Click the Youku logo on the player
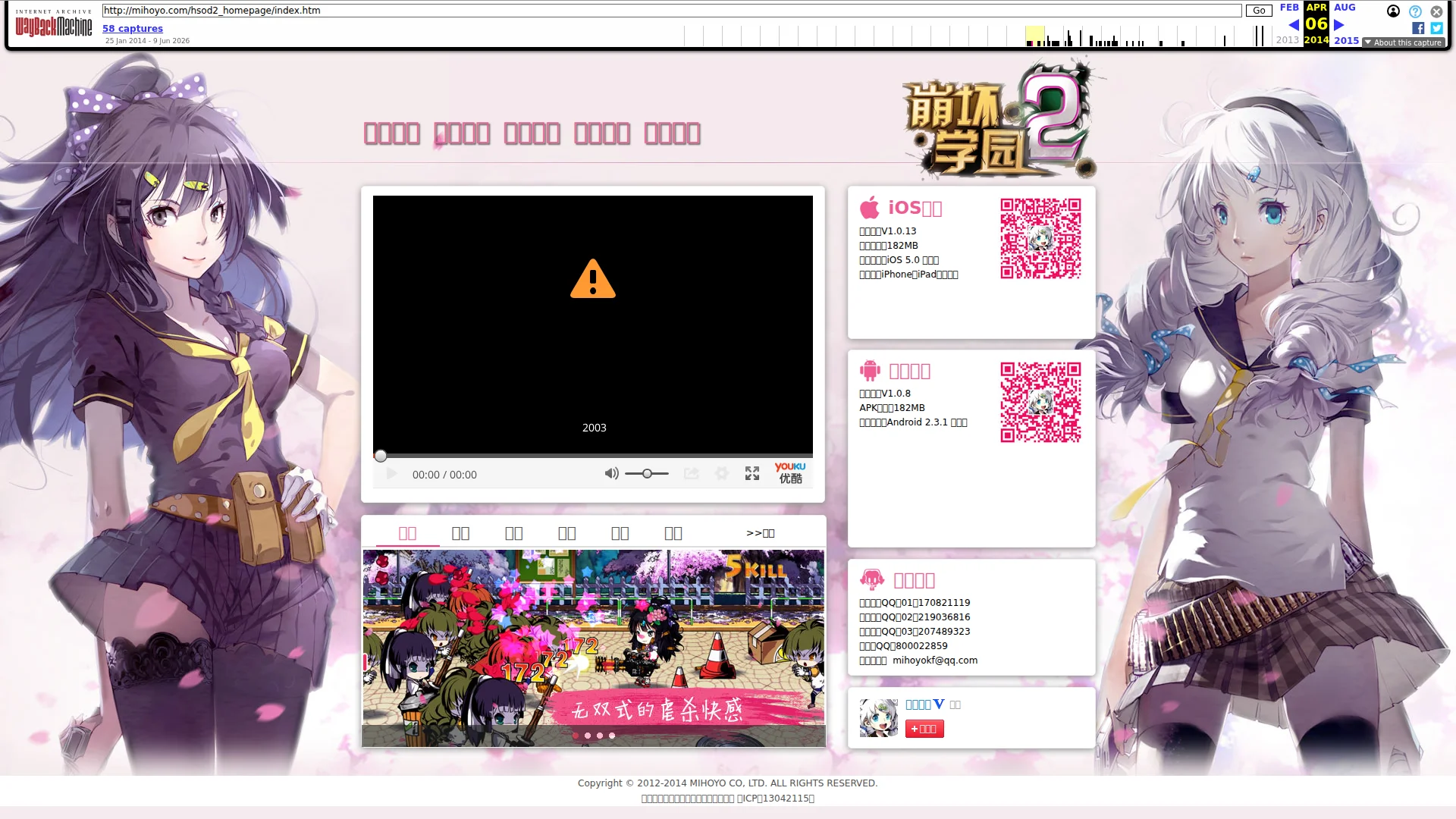Image resolution: width=1456 pixels, height=819 pixels. (x=790, y=473)
